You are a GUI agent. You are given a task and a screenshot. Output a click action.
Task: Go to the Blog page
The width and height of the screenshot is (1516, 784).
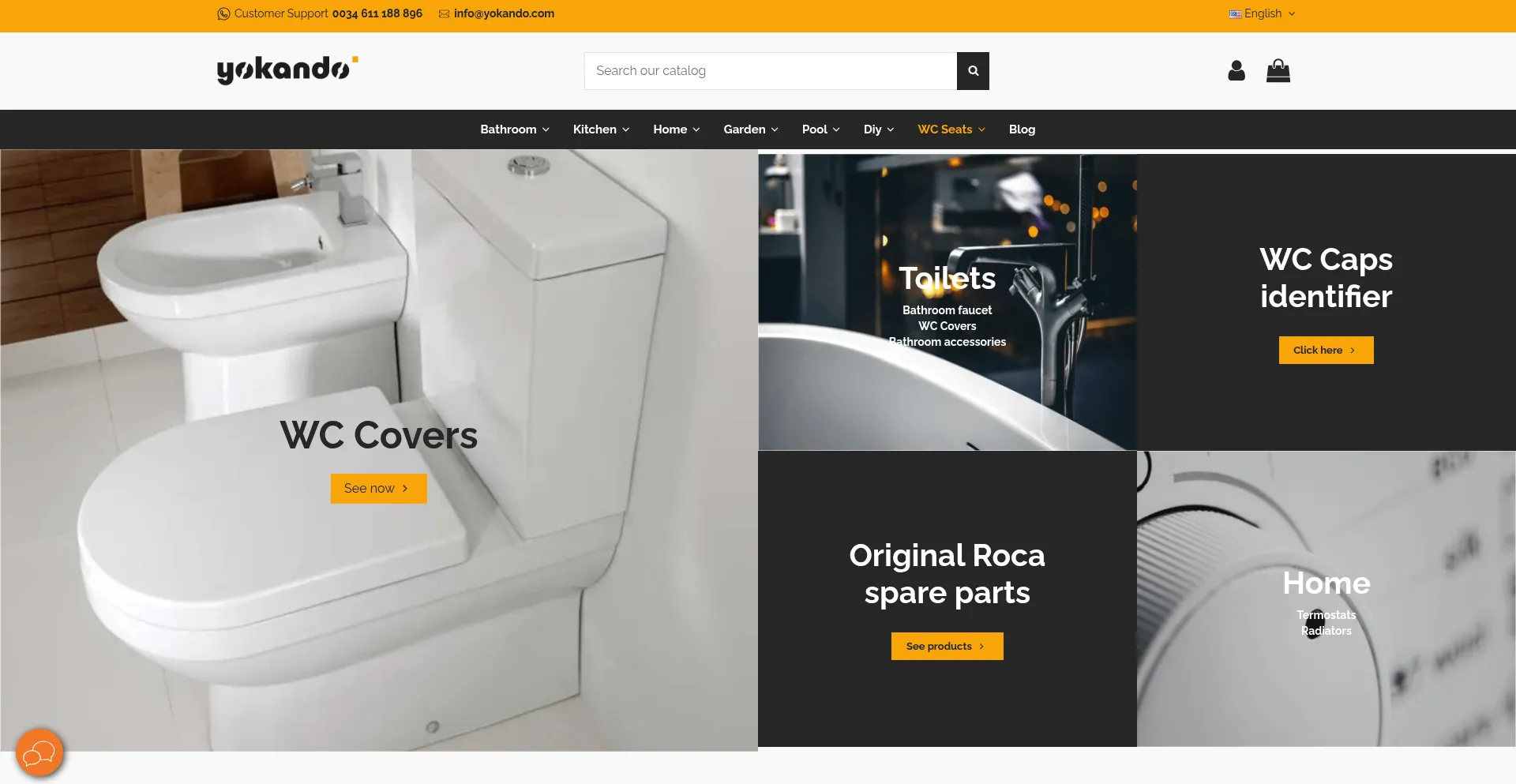(1022, 129)
